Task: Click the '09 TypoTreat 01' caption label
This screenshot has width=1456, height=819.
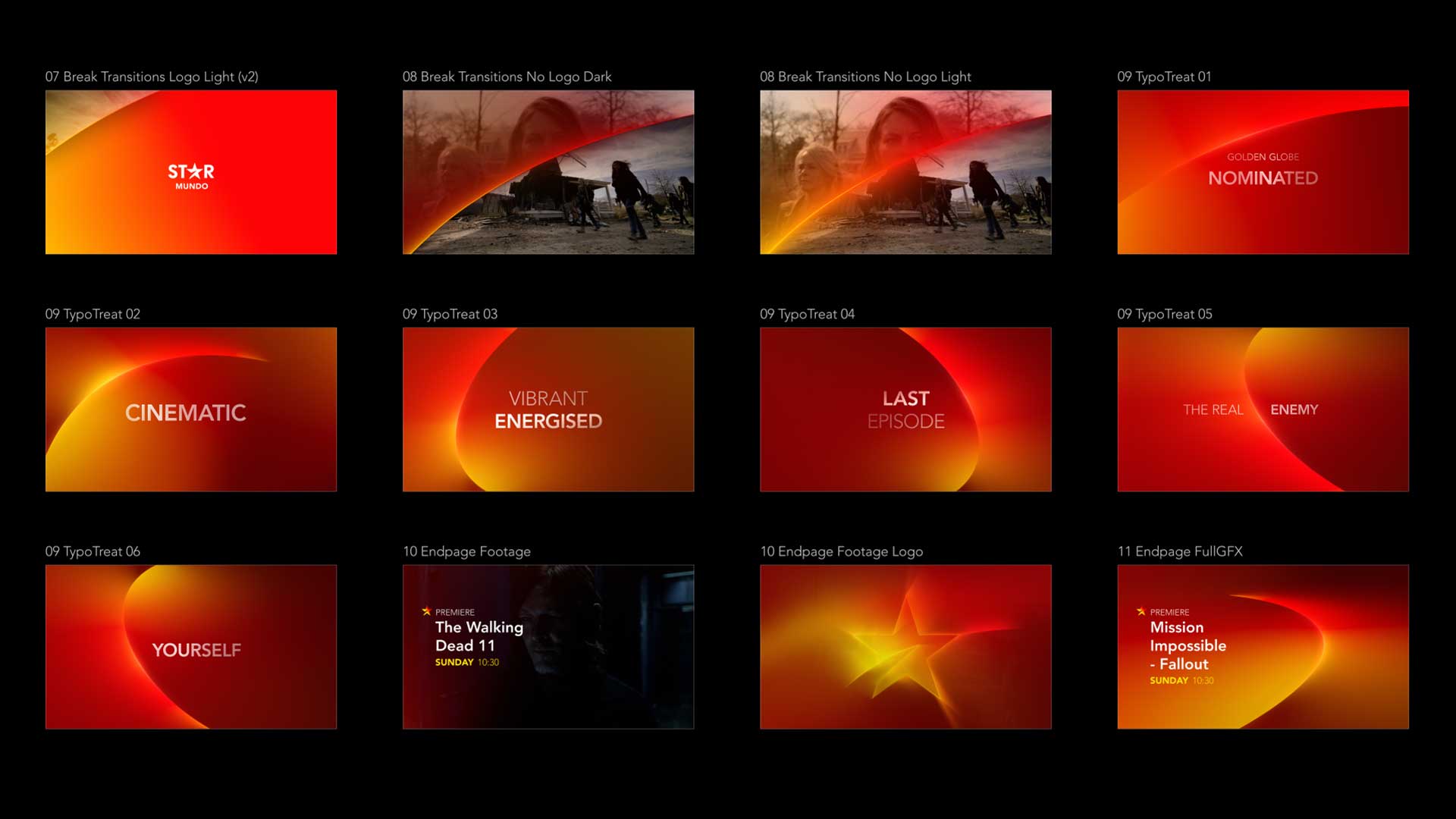Action: click(x=1164, y=77)
